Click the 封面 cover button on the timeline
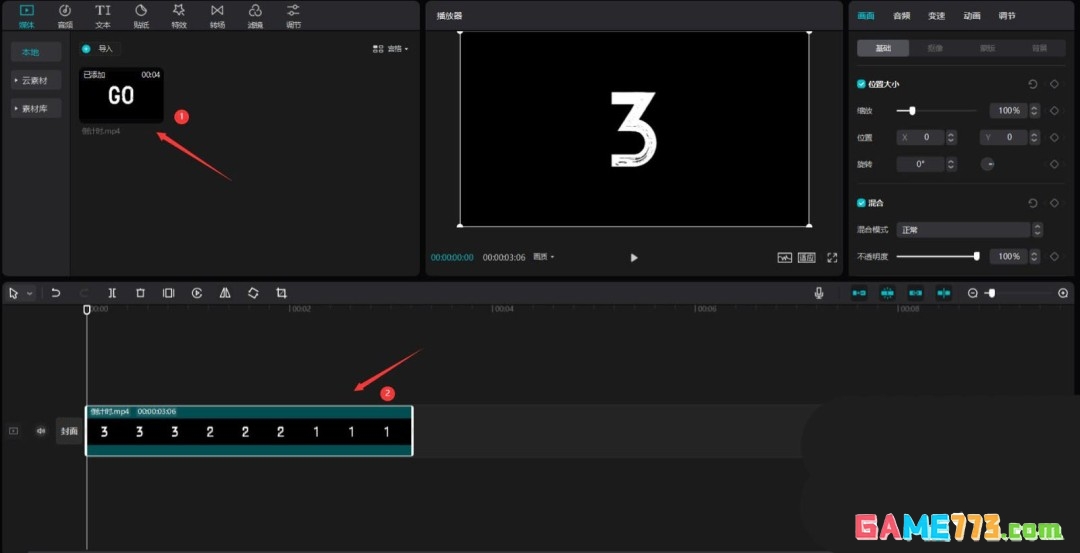Viewport: 1080px width, 553px height. [69, 431]
